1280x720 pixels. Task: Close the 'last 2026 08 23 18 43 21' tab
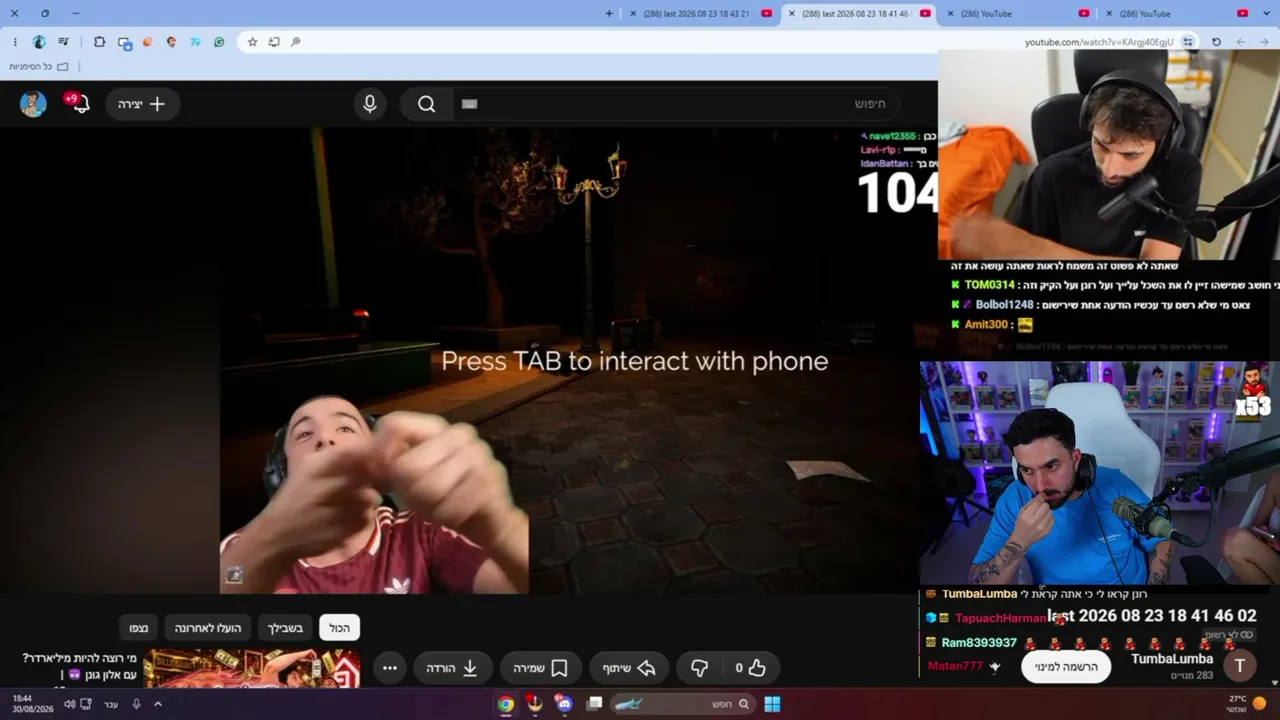[x=632, y=13]
